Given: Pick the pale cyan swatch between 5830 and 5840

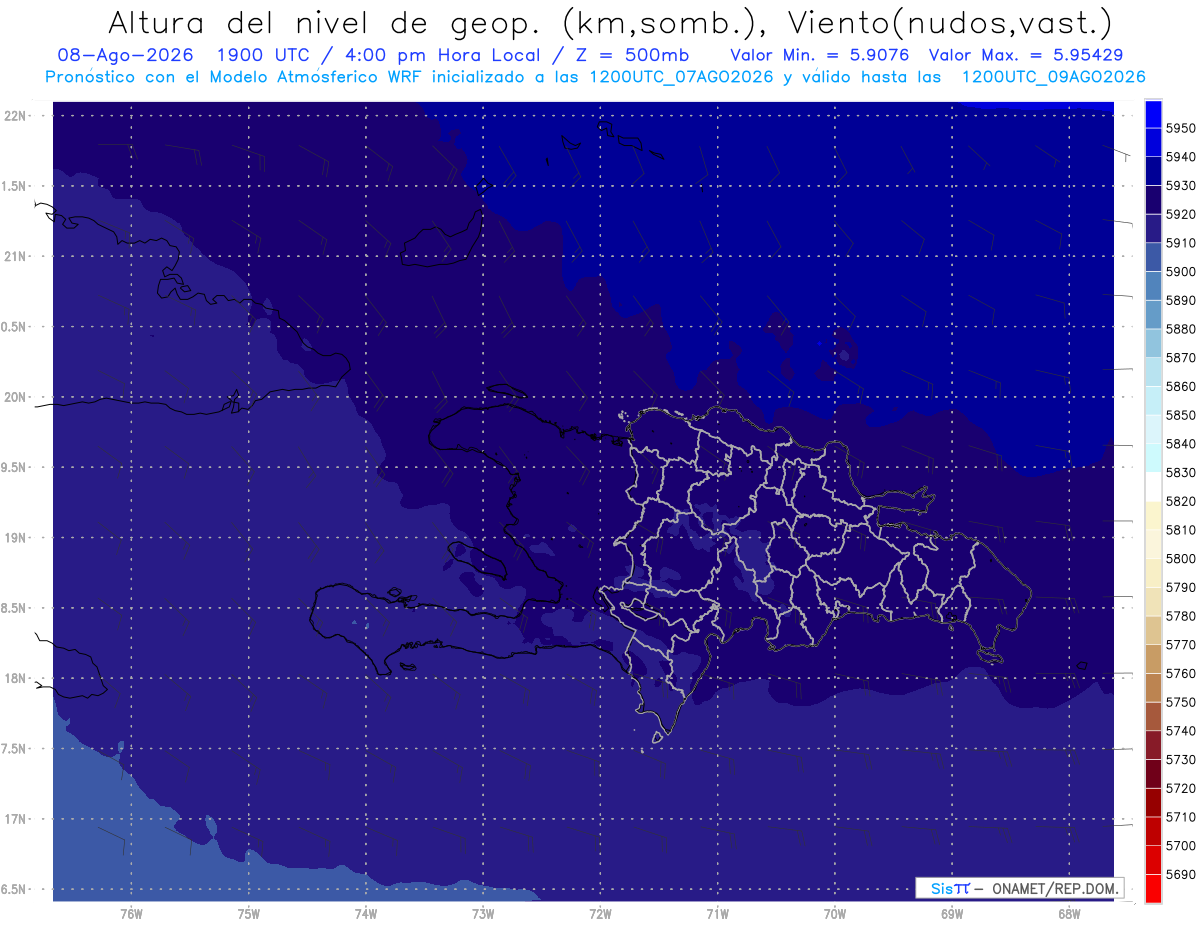Looking at the screenshot, I should pyautogui.click(x=1153, y=459).
